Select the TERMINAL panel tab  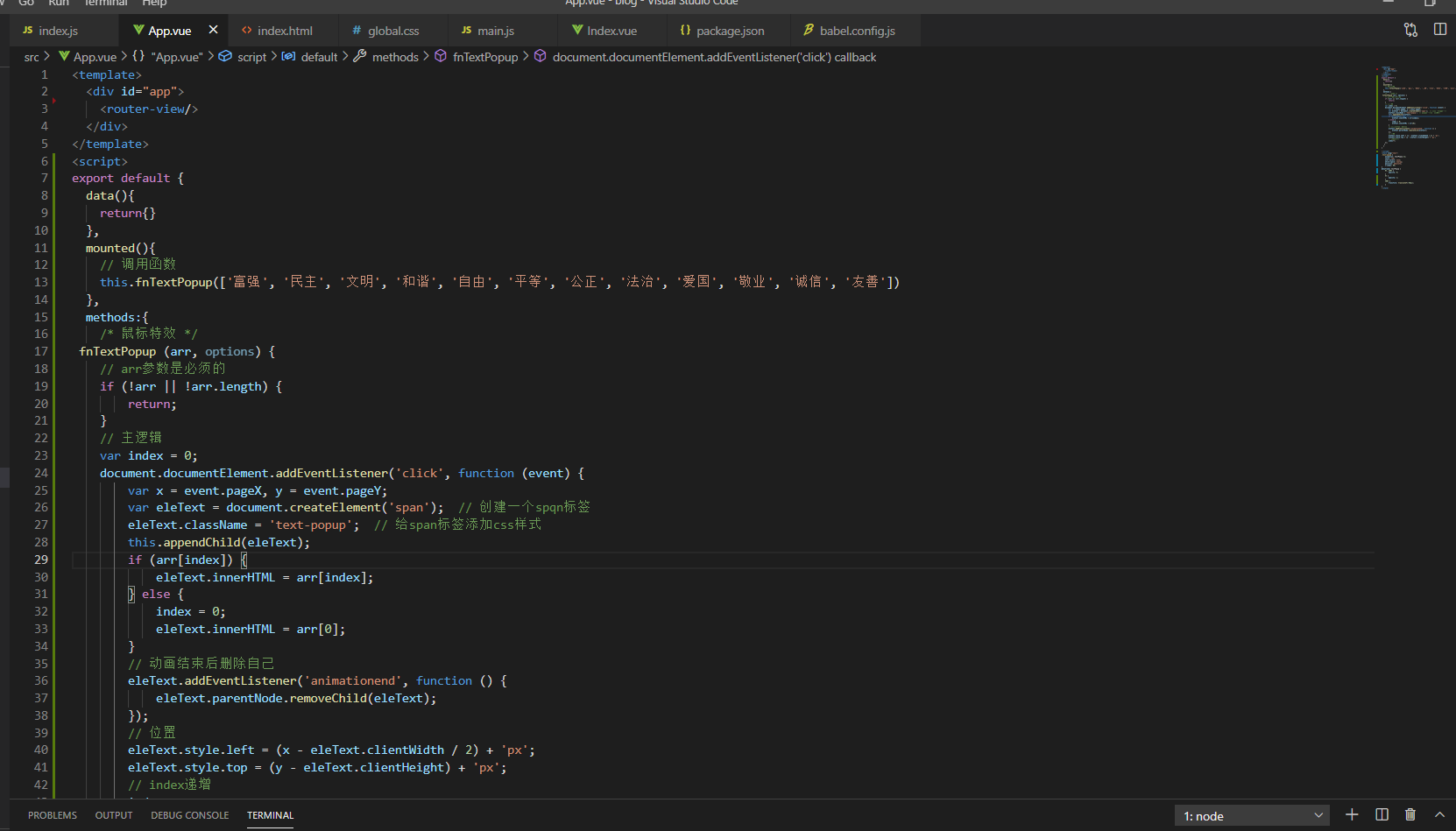point(270,815)
